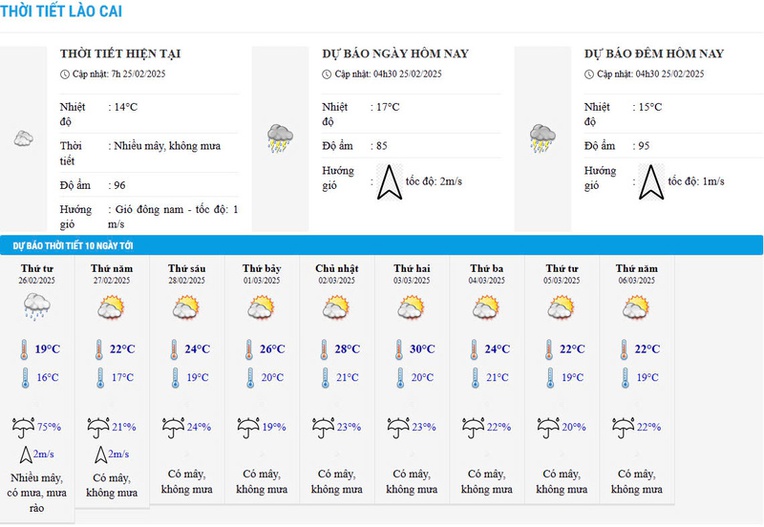The height and width of the screenshot is (527, 764).
Task: Click the partly sunny icon for 27/02/2025
Action: click(x=111, y=307)
